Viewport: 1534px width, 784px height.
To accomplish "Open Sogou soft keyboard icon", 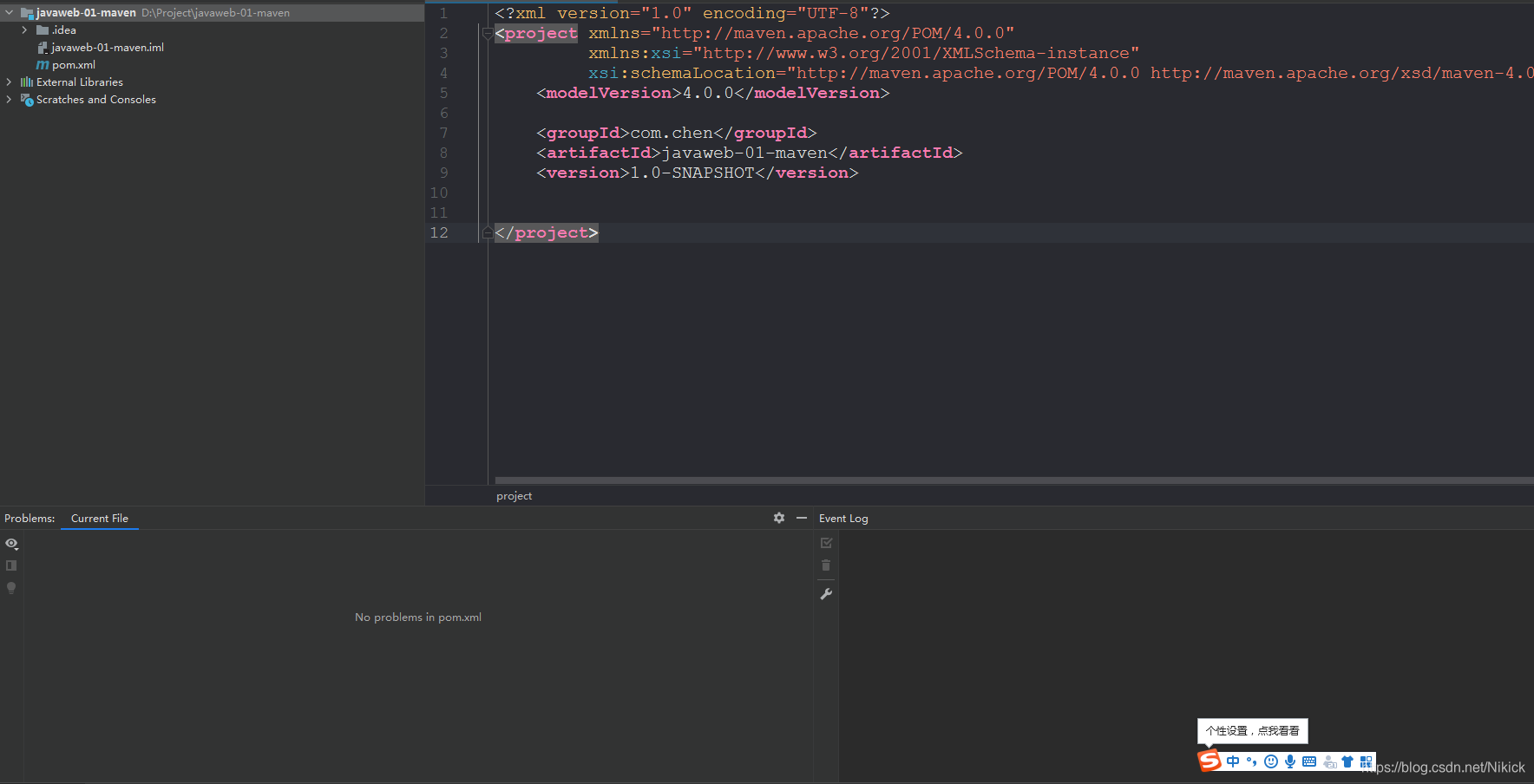I will 1309,761.
